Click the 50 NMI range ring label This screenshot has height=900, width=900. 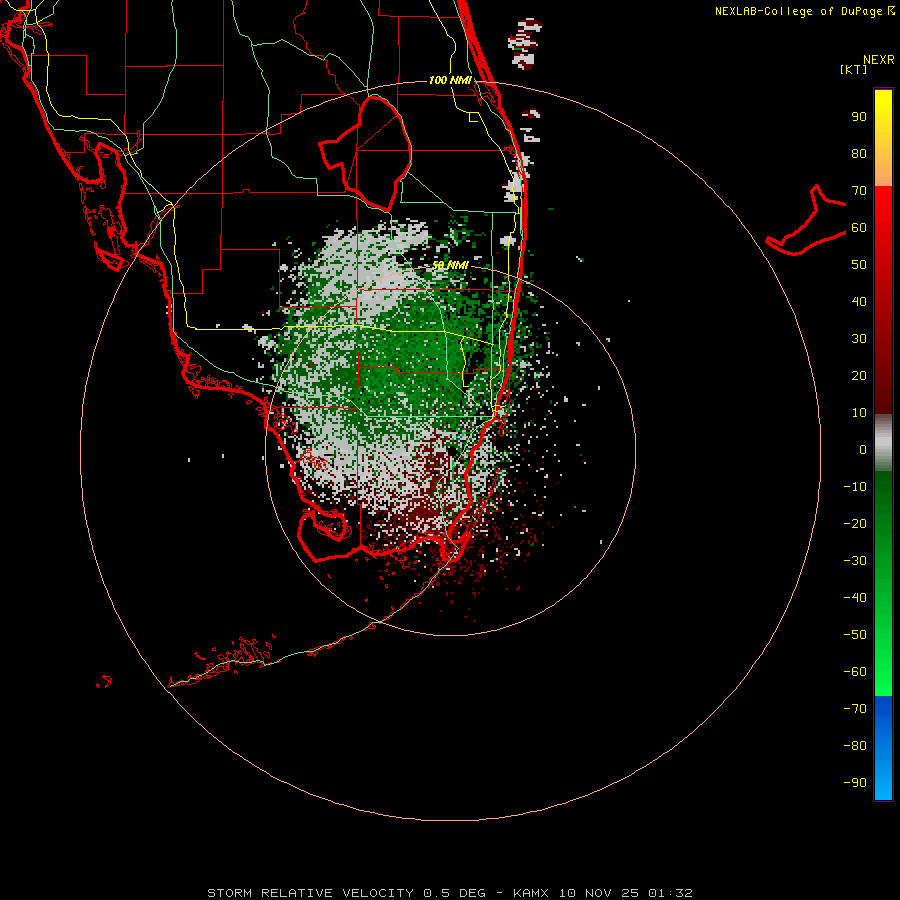[x=451, y=265]
